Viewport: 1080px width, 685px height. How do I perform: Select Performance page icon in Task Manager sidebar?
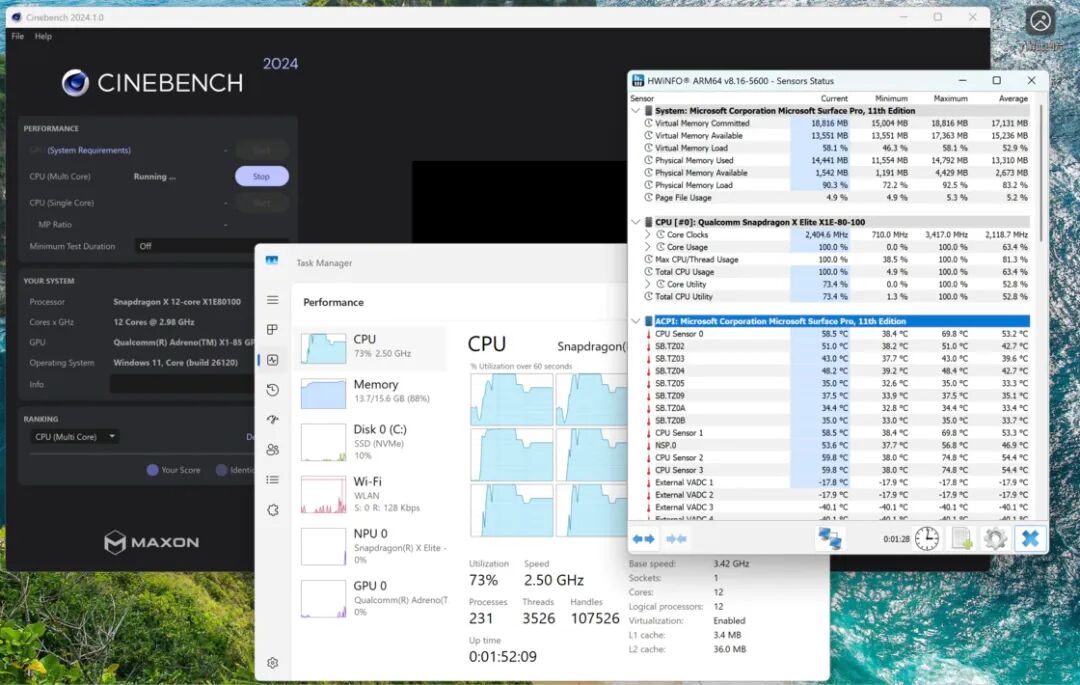coord(273,360)
